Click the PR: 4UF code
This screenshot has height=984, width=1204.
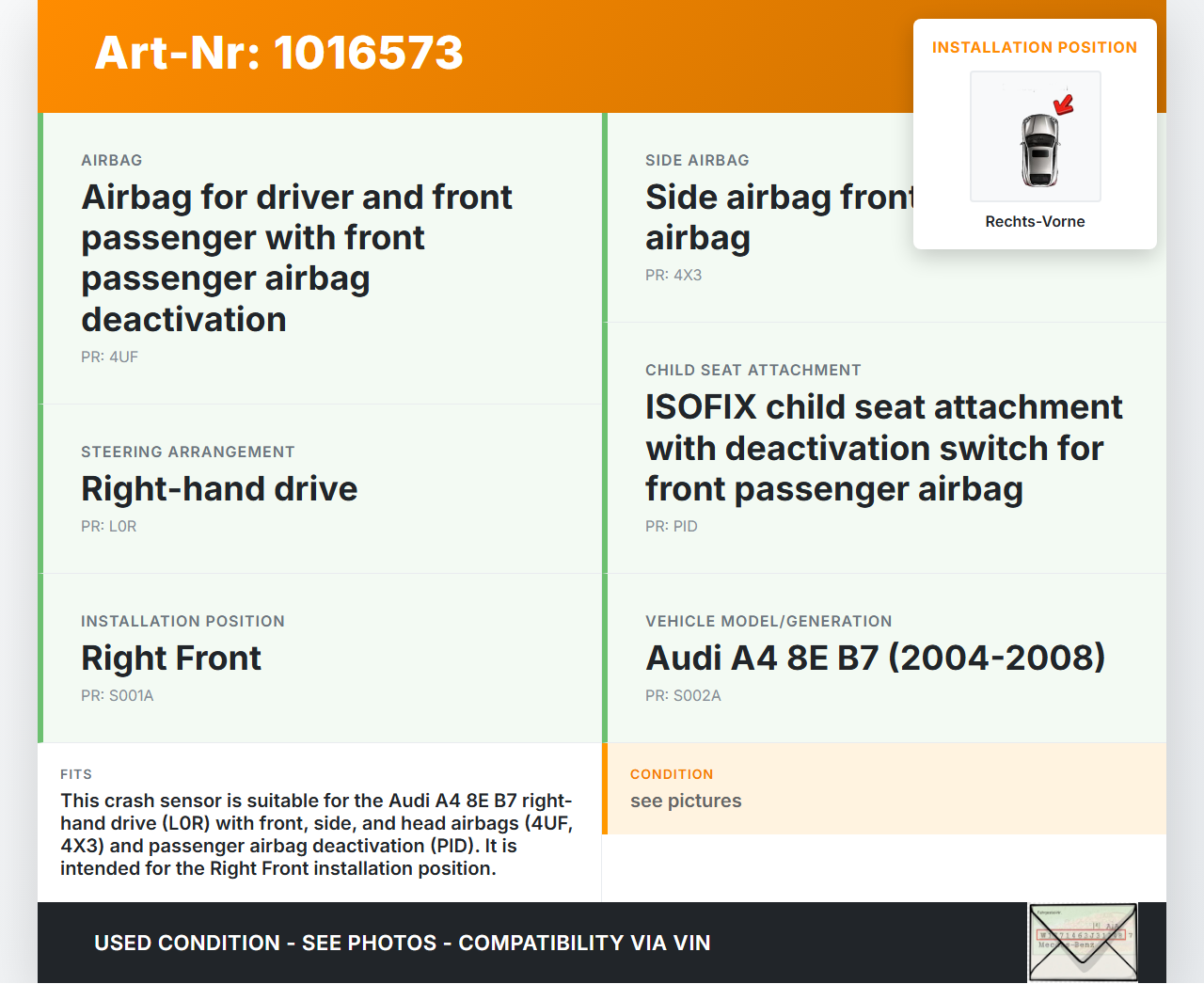point(109,357)
